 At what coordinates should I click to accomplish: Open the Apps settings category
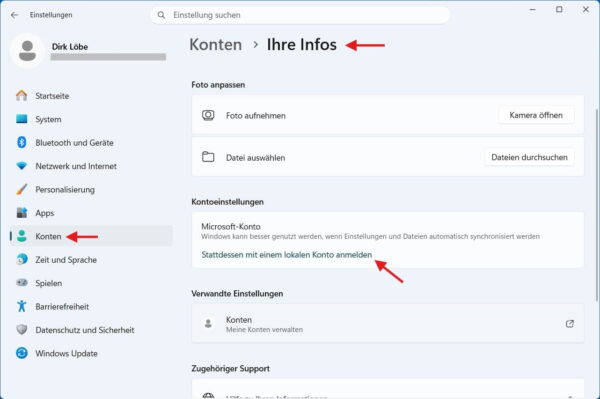click(x=91, y=212)
